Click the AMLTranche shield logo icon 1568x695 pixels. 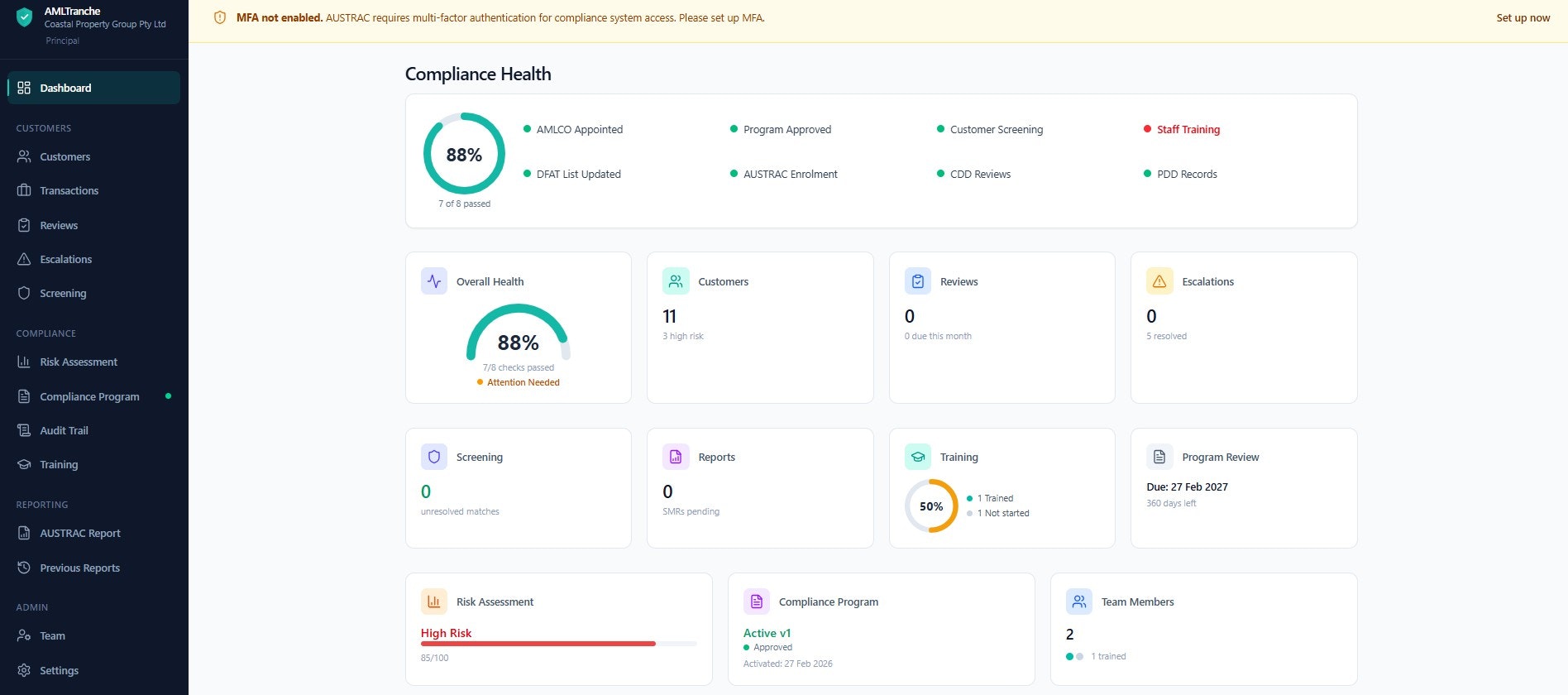pyautogui.click(x=25, y=17)
